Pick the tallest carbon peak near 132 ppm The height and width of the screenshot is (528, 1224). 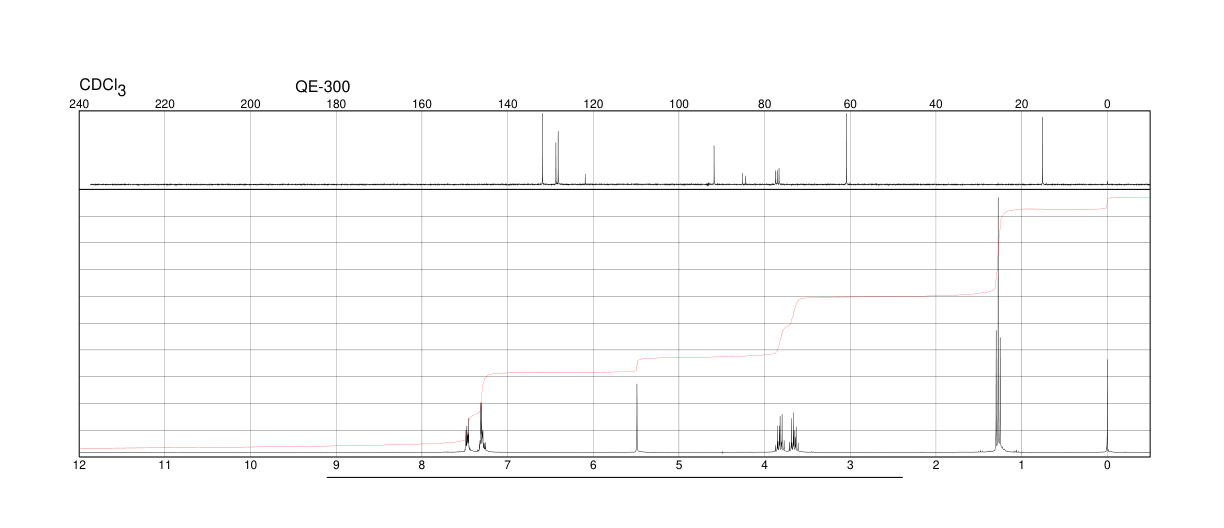point(542,148)
